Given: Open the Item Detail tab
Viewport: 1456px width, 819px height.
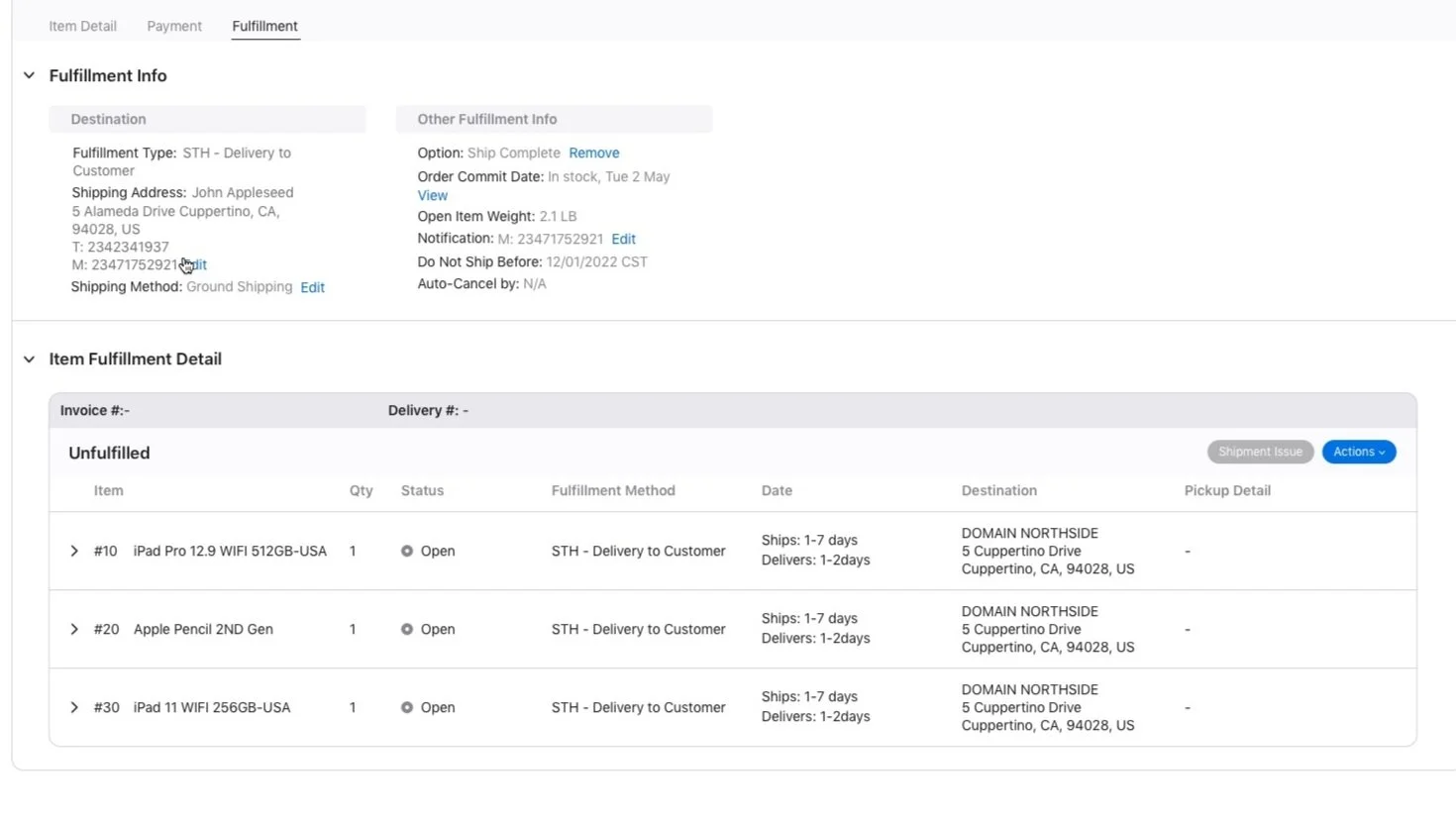Looking at the screenshot, I should pyautogui.click(x=82, y=26).
